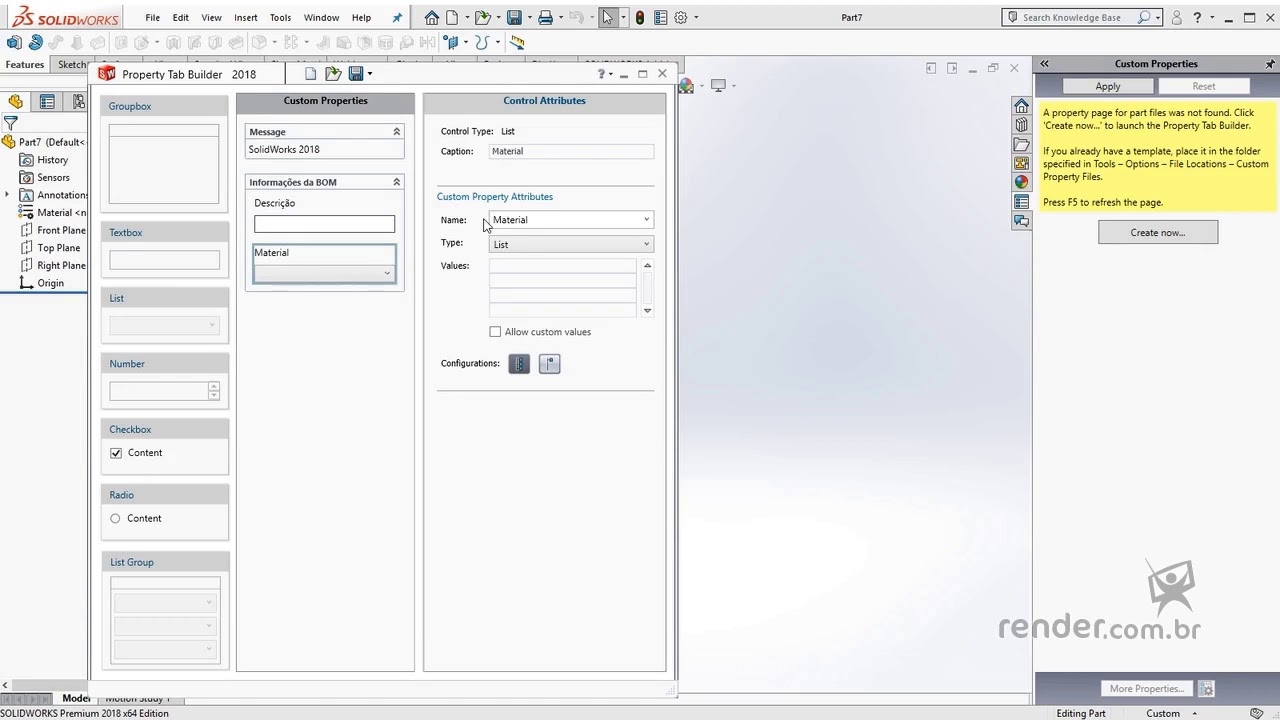1280x720 pixels.
Task: Open the File menu
Action: click(152, 17)
